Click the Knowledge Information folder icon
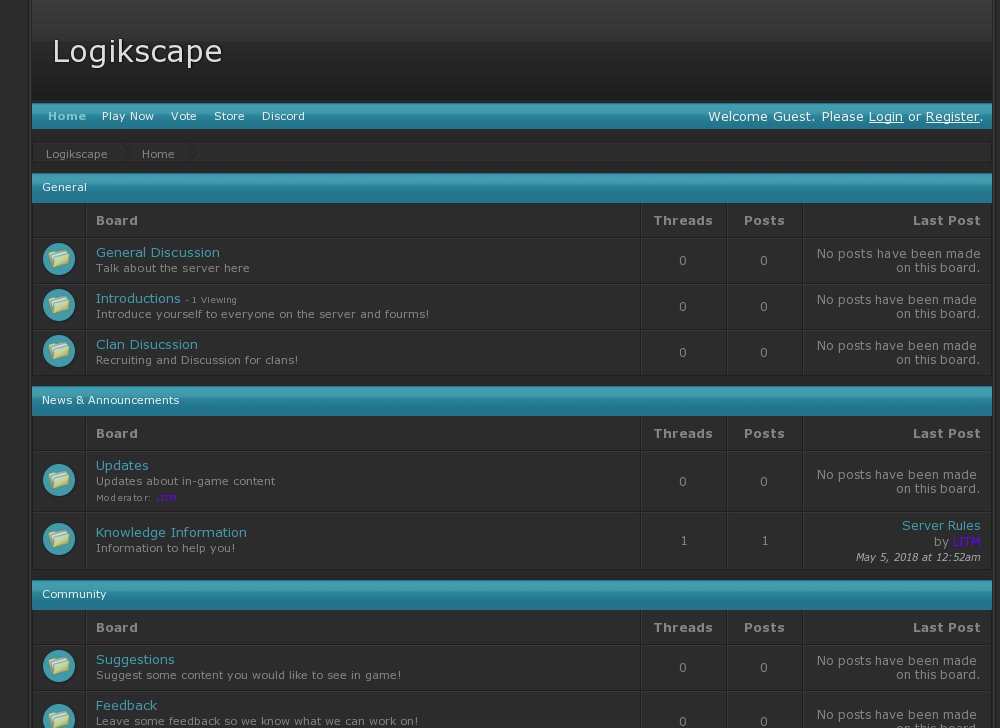 pos(59,539)
